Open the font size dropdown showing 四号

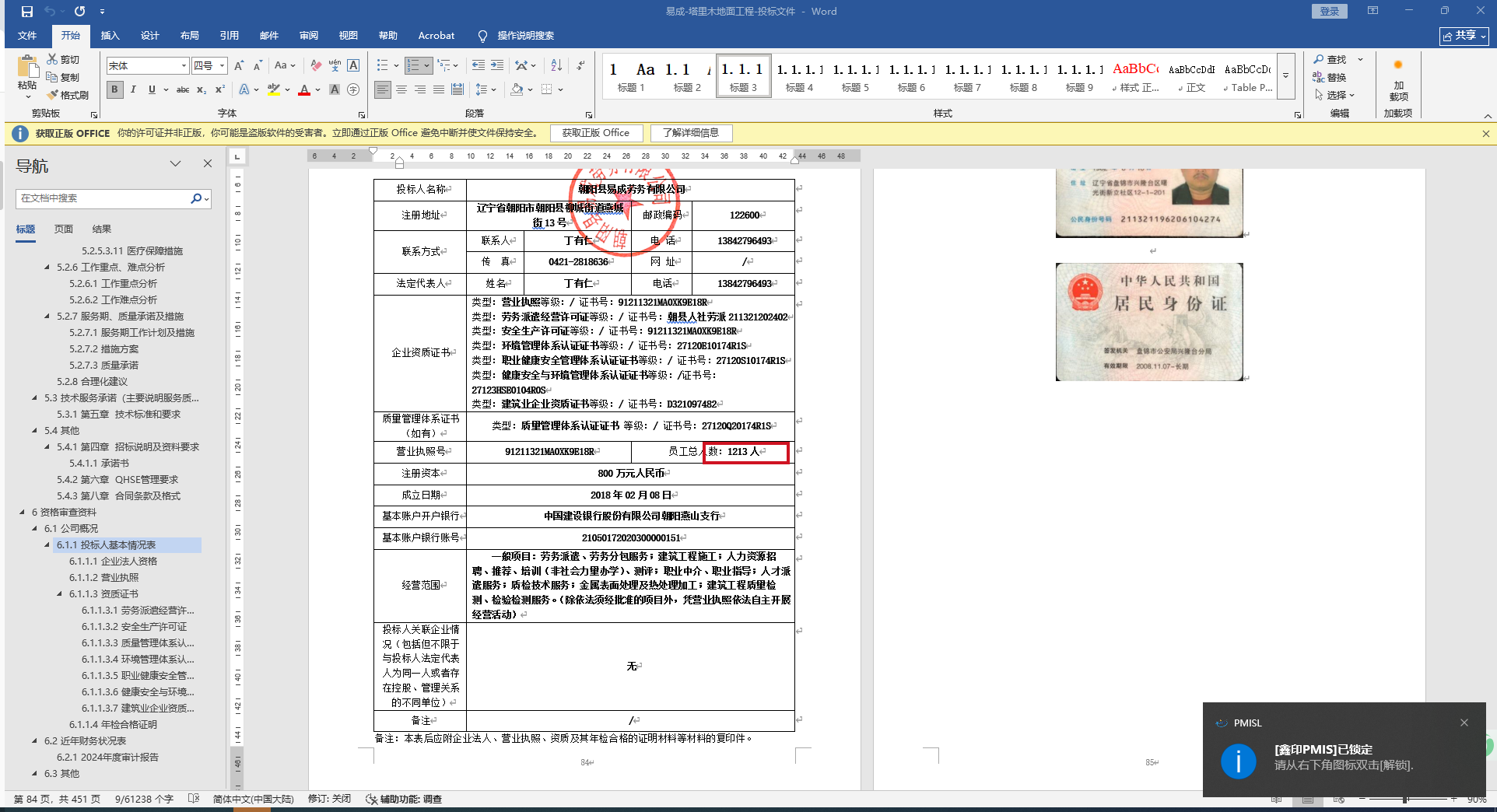coord(222,65)
